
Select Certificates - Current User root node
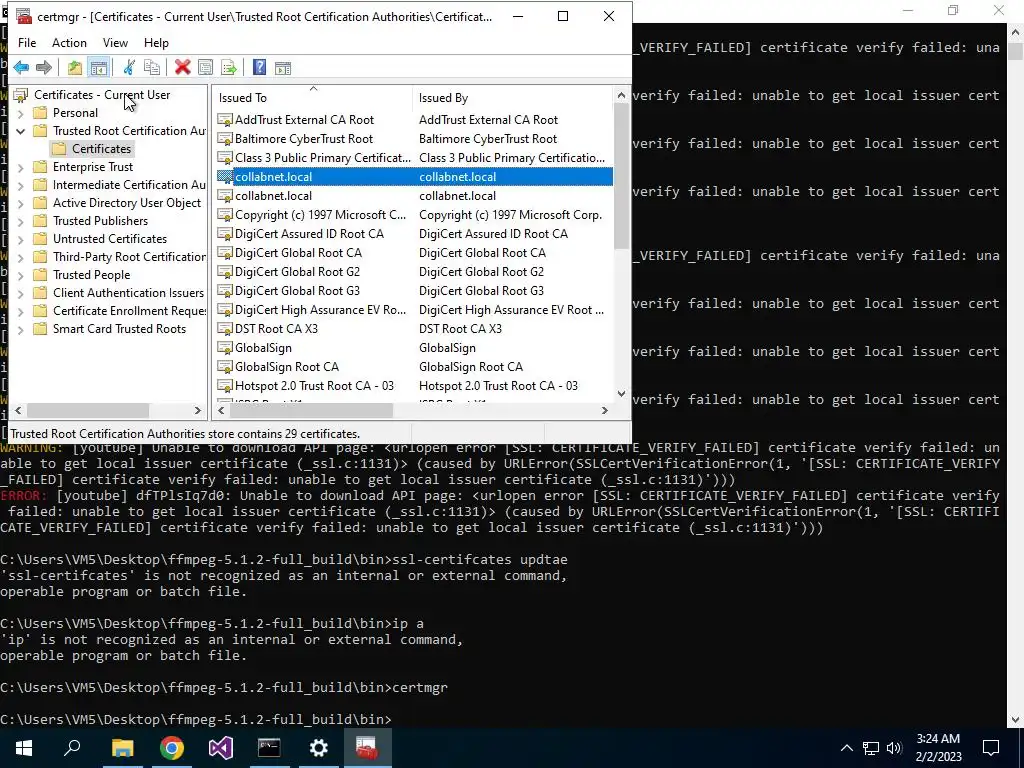[x=102, y=95]
